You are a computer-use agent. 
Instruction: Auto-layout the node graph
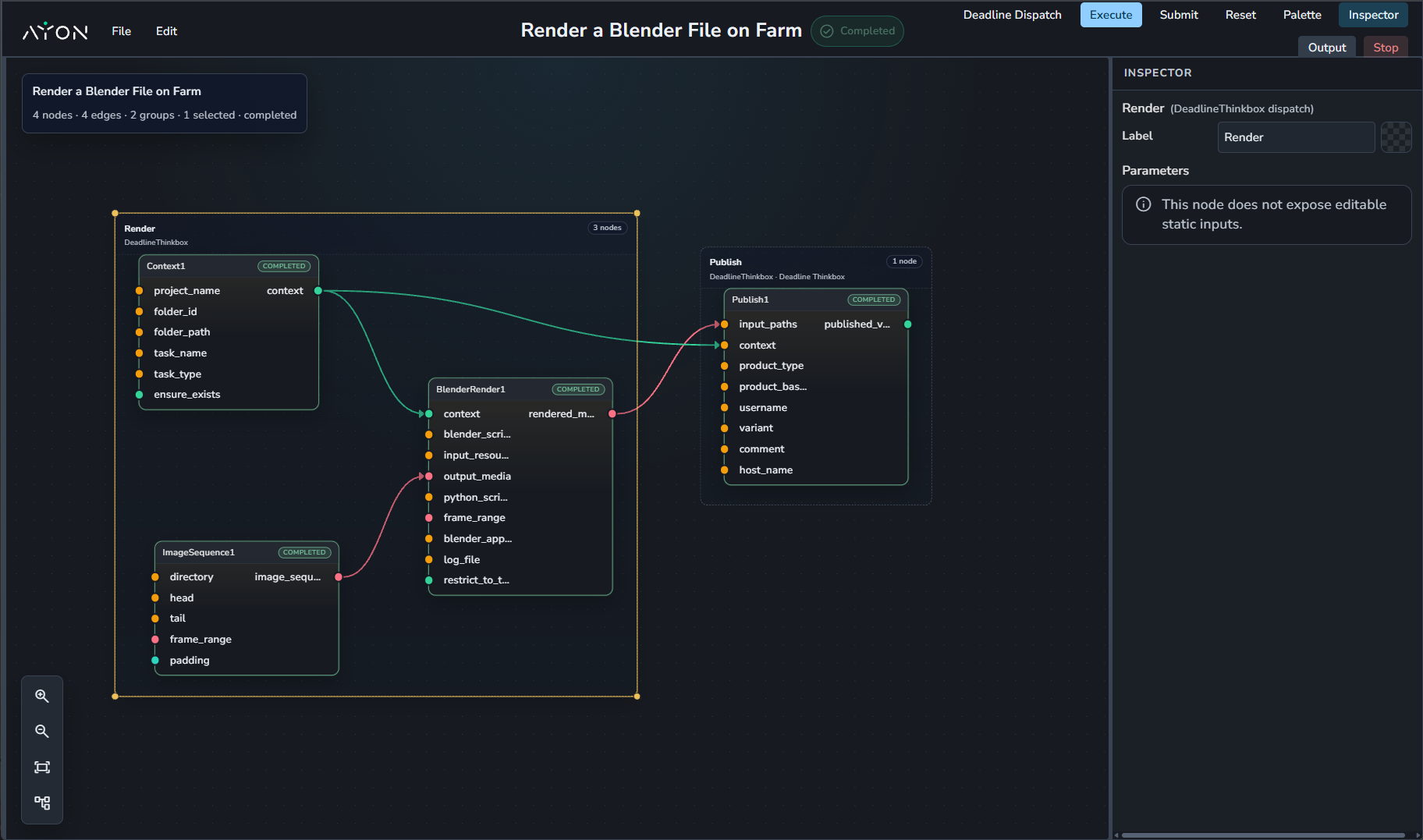click(x=42, y=803)
